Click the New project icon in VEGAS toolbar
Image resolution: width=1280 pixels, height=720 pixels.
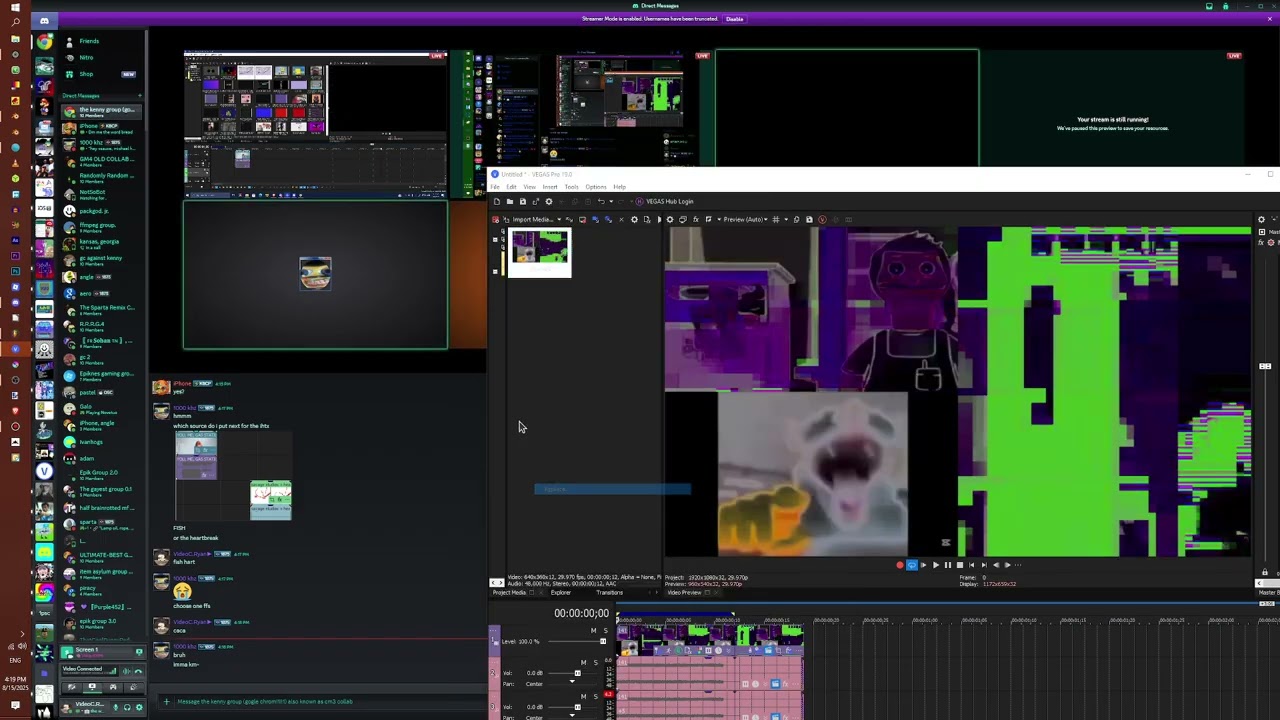pyautogui.click(x=497, y=202)
